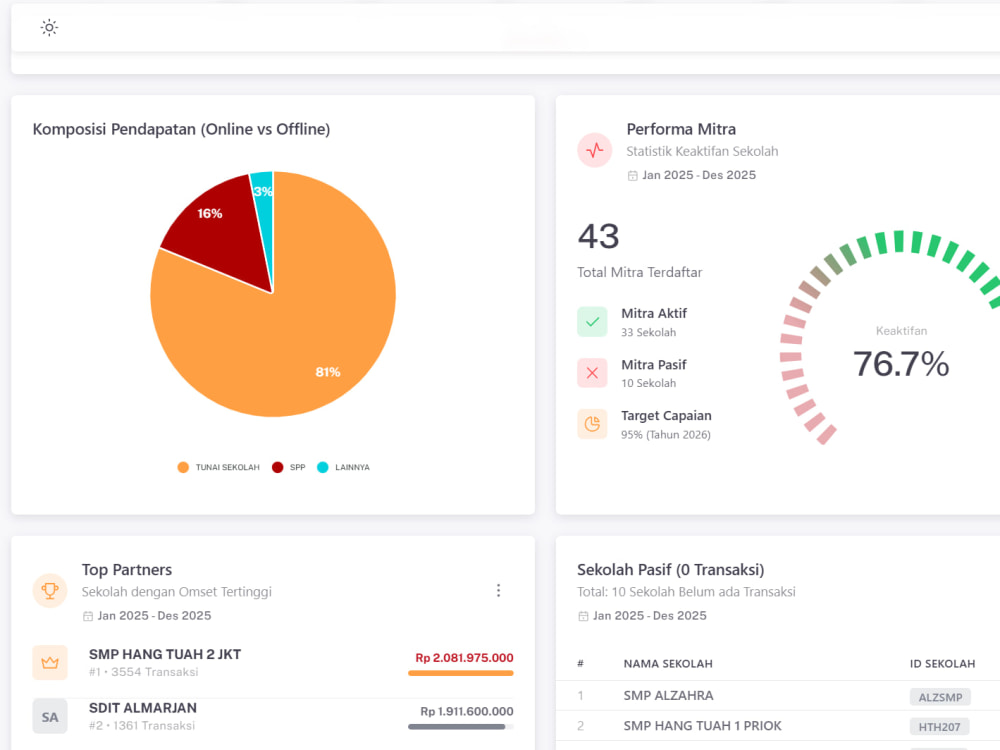Click the orange progress bar under Rp 2.081.975.000

click(460, 673)
